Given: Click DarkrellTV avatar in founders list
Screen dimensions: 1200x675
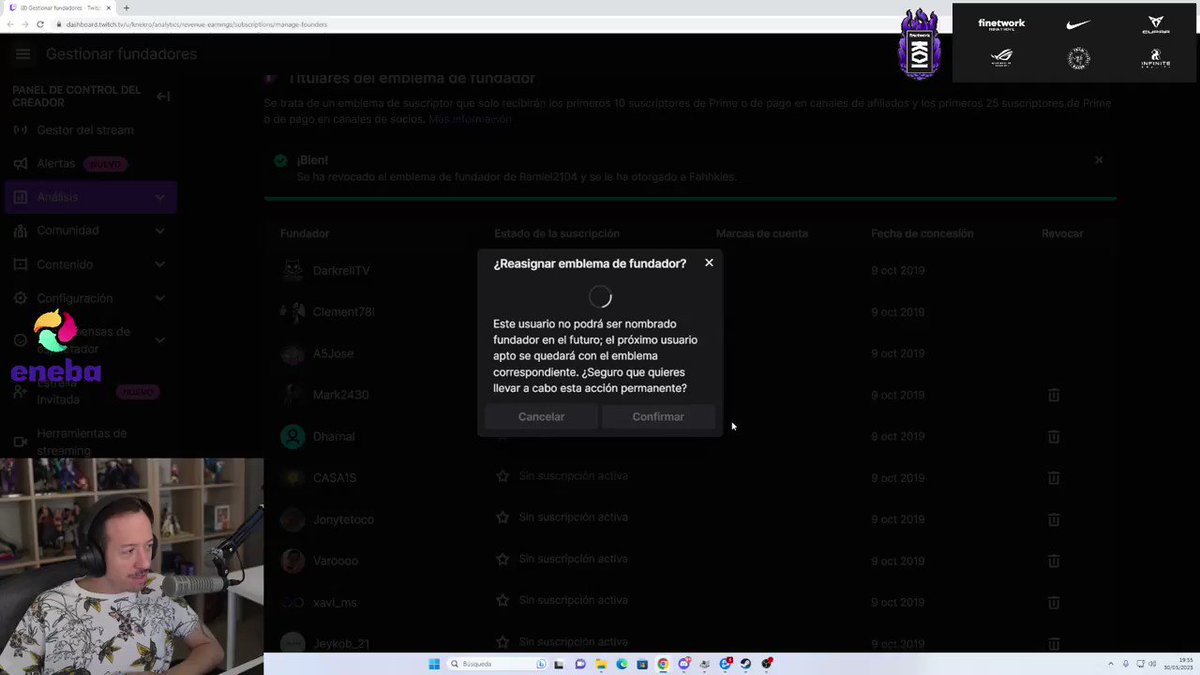Looking at the screenshot, I should (292, 270).
